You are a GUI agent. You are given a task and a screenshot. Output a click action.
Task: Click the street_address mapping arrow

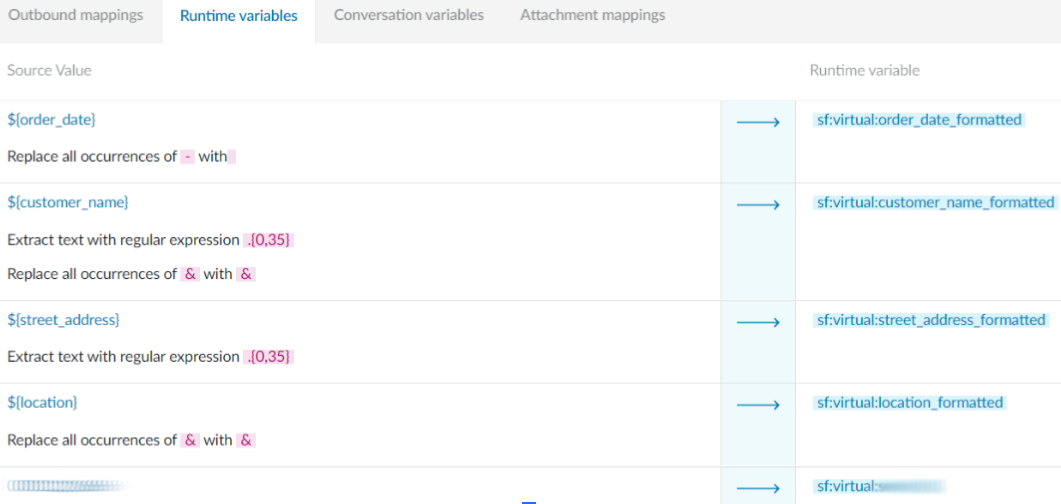pos(758,323)
